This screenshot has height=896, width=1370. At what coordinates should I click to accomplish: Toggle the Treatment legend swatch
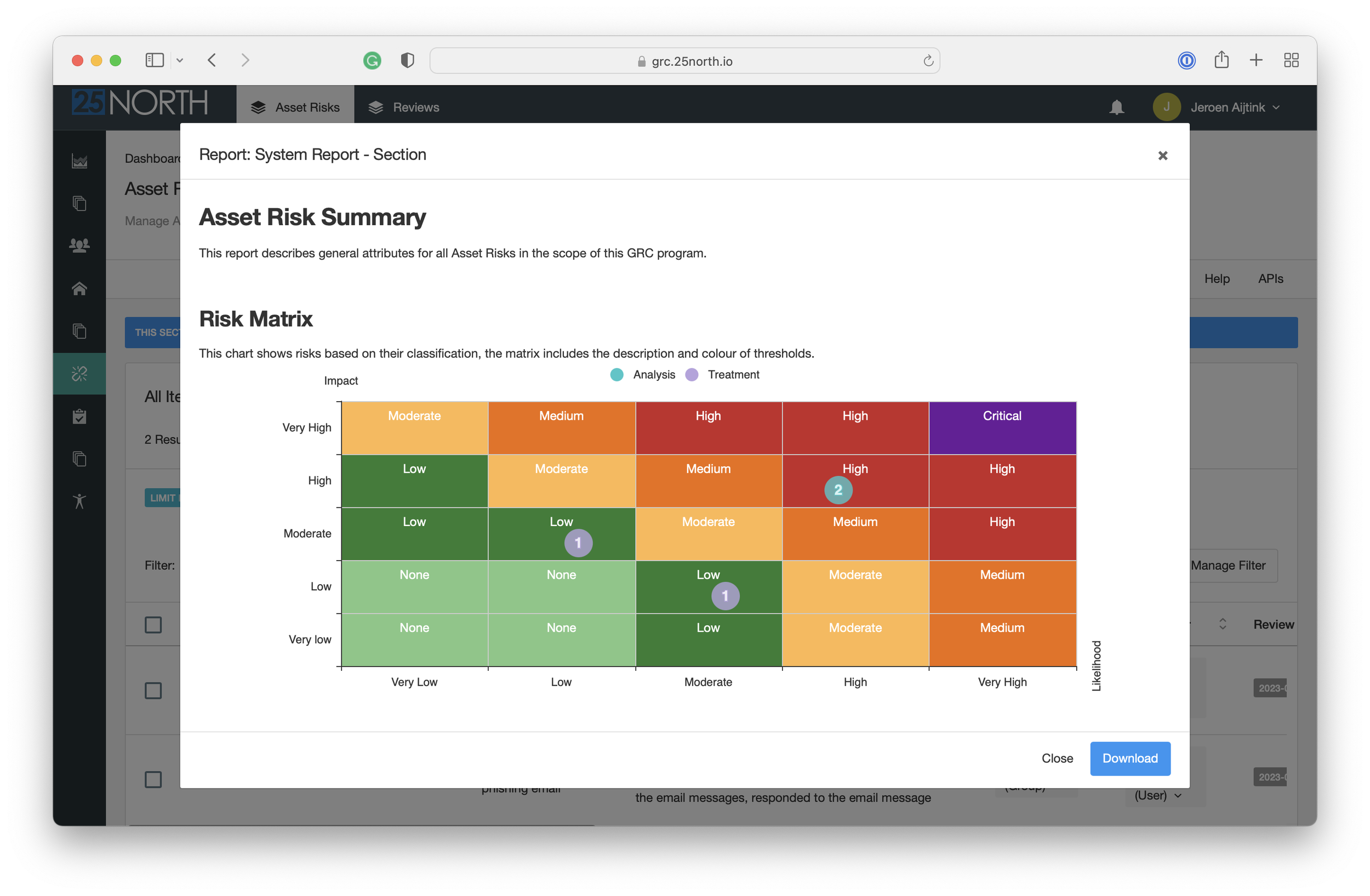click(x=692, y=375)
